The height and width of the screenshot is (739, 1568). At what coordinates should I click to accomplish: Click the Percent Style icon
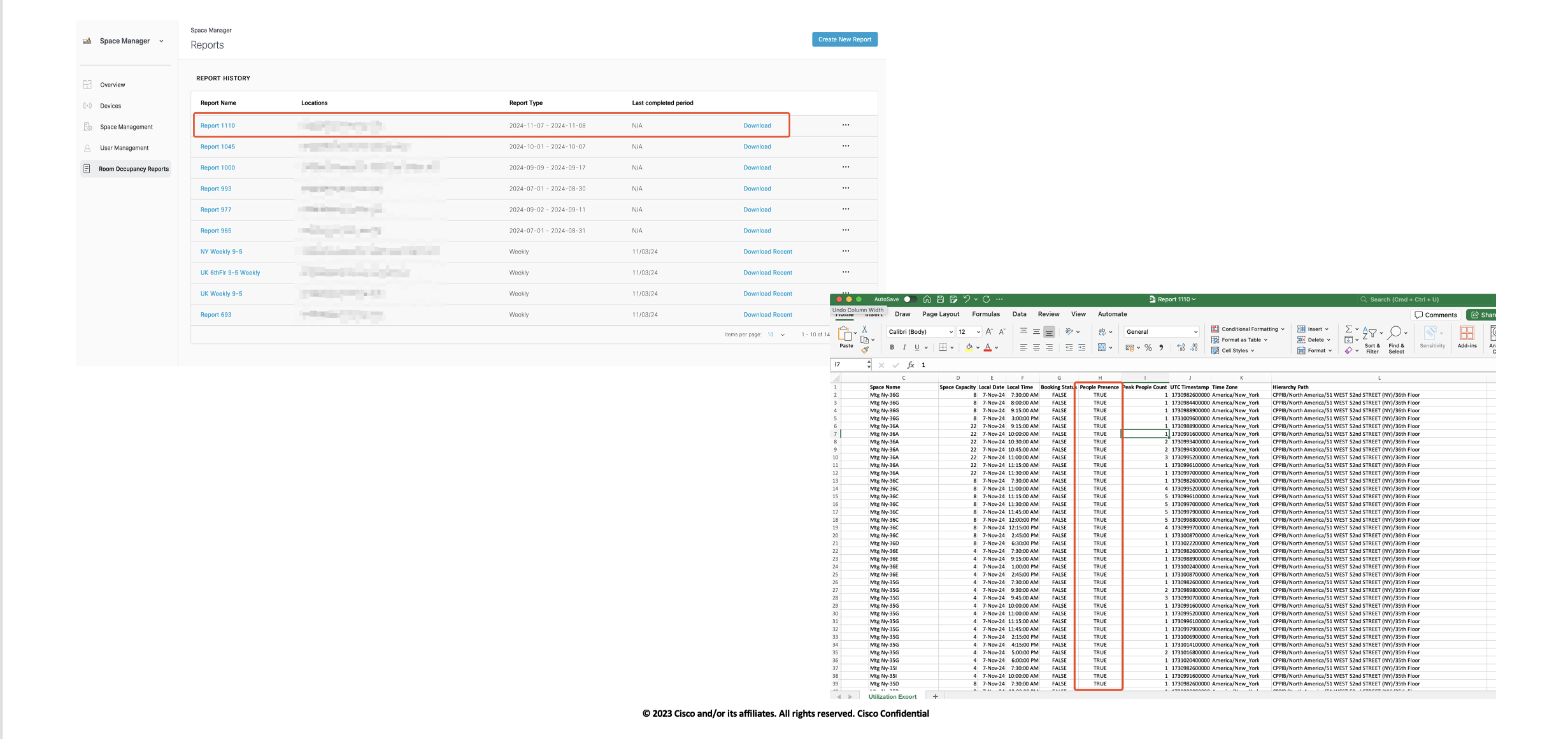(1148, 348)
